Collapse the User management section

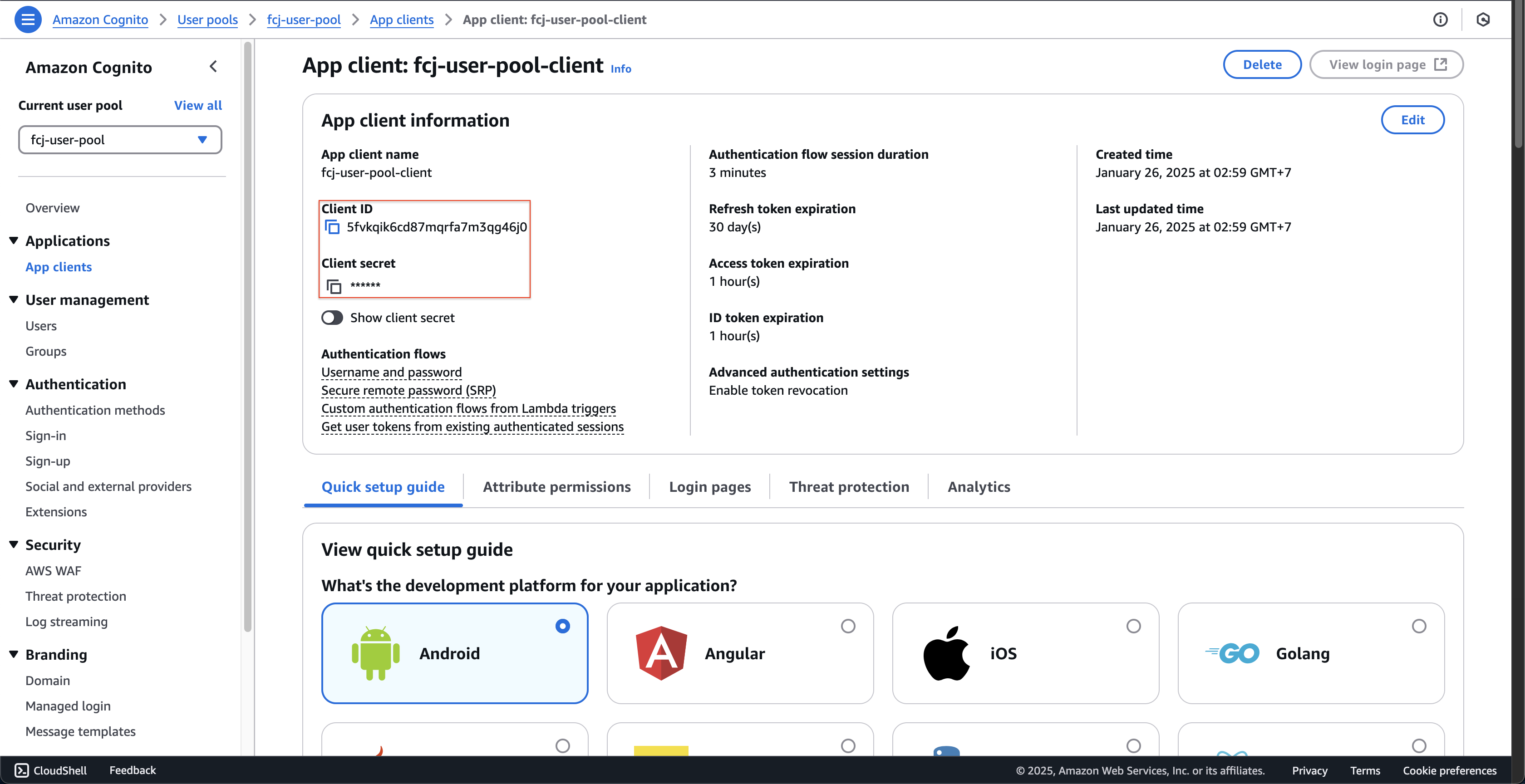[14, 299]
